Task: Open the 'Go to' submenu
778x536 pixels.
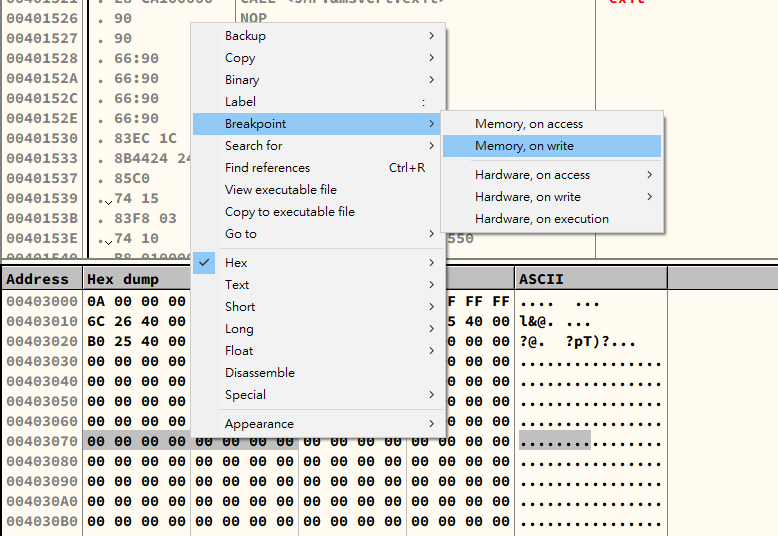Action: click(240, 234)
